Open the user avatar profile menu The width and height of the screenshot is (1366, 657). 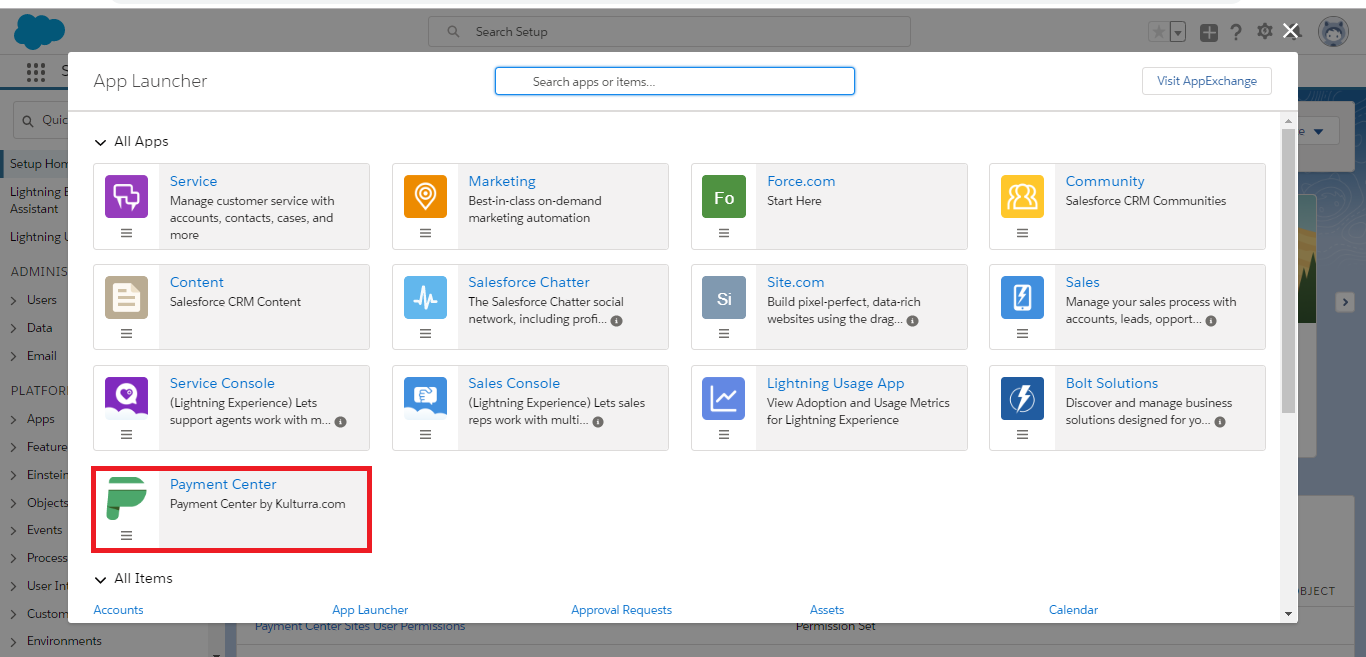[1333, 32]
